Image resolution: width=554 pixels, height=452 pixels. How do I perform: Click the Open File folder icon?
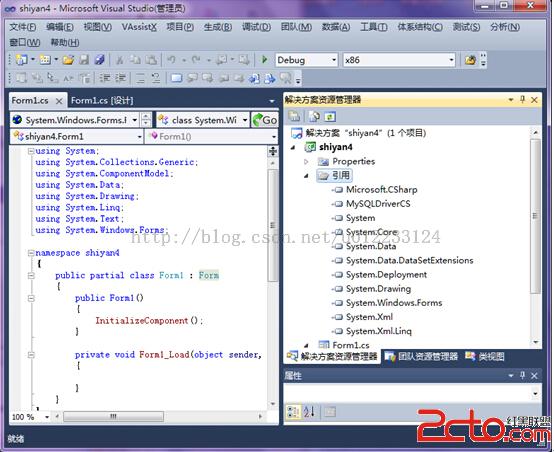pos(68,60)
